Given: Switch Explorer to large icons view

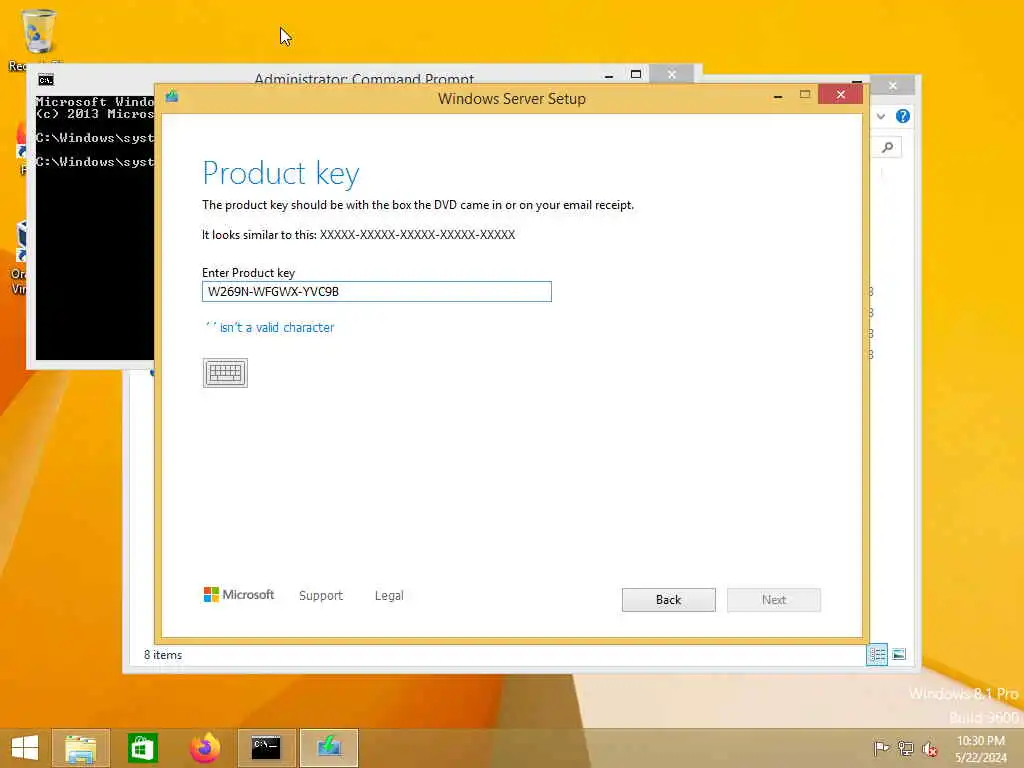Looking at the screenshot, I should point(899,654).
